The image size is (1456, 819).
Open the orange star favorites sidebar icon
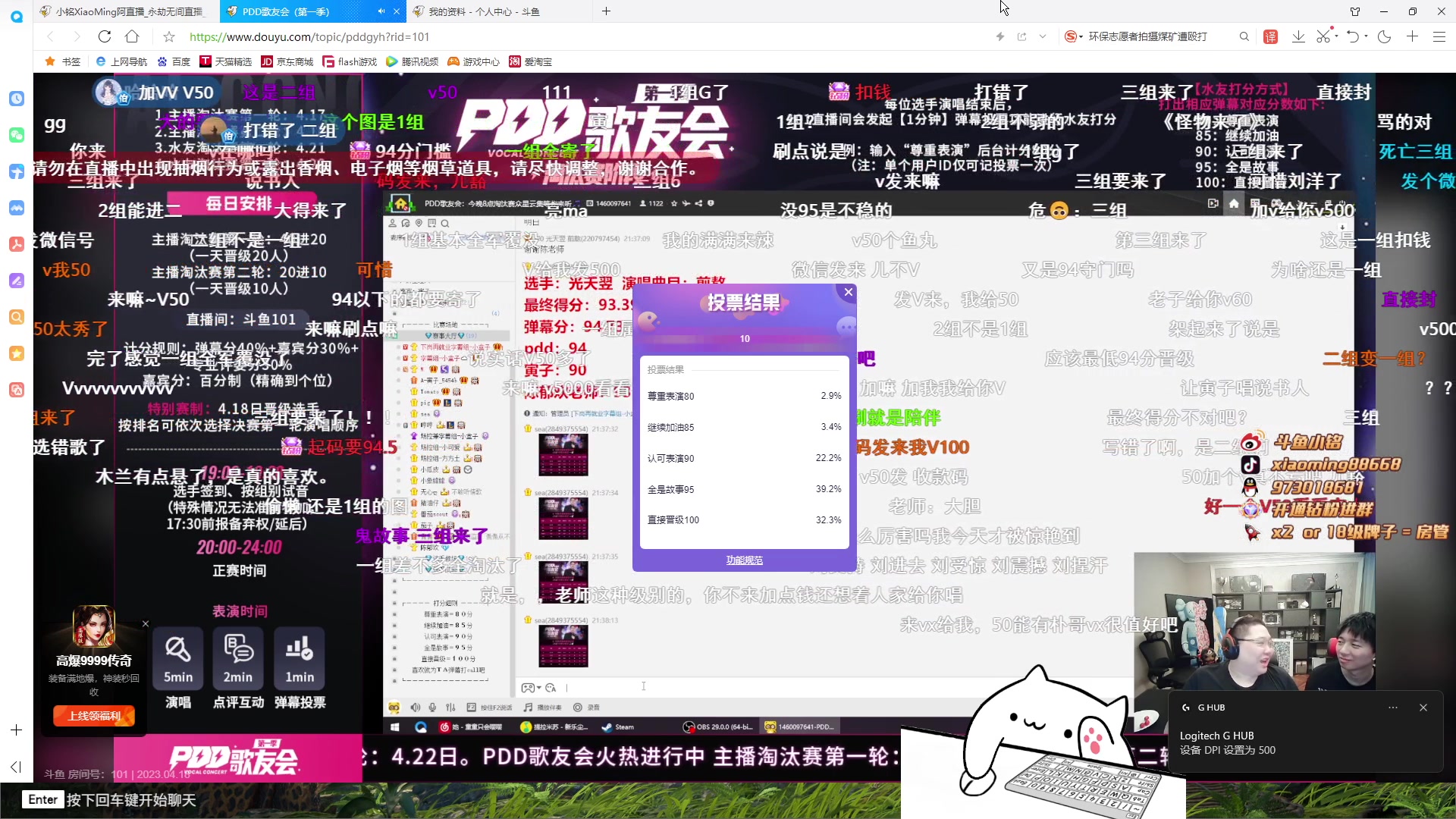(x=17, y=353)
